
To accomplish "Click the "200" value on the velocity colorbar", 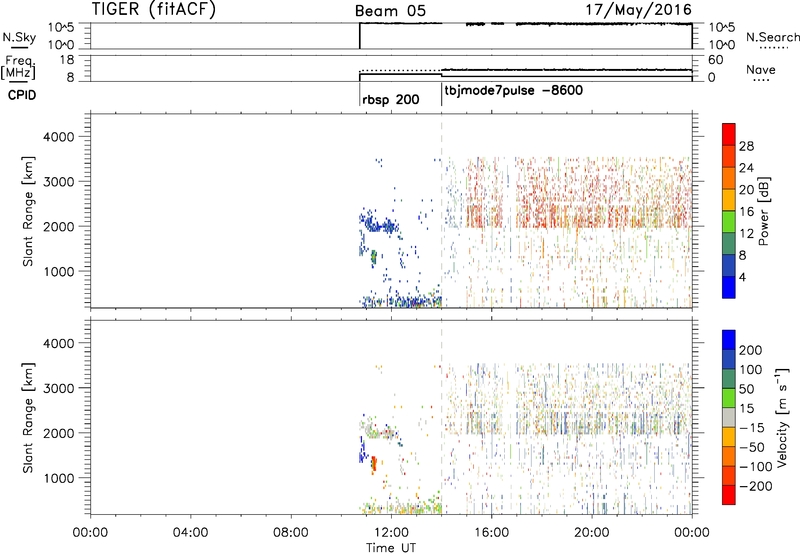I will 751,350.
